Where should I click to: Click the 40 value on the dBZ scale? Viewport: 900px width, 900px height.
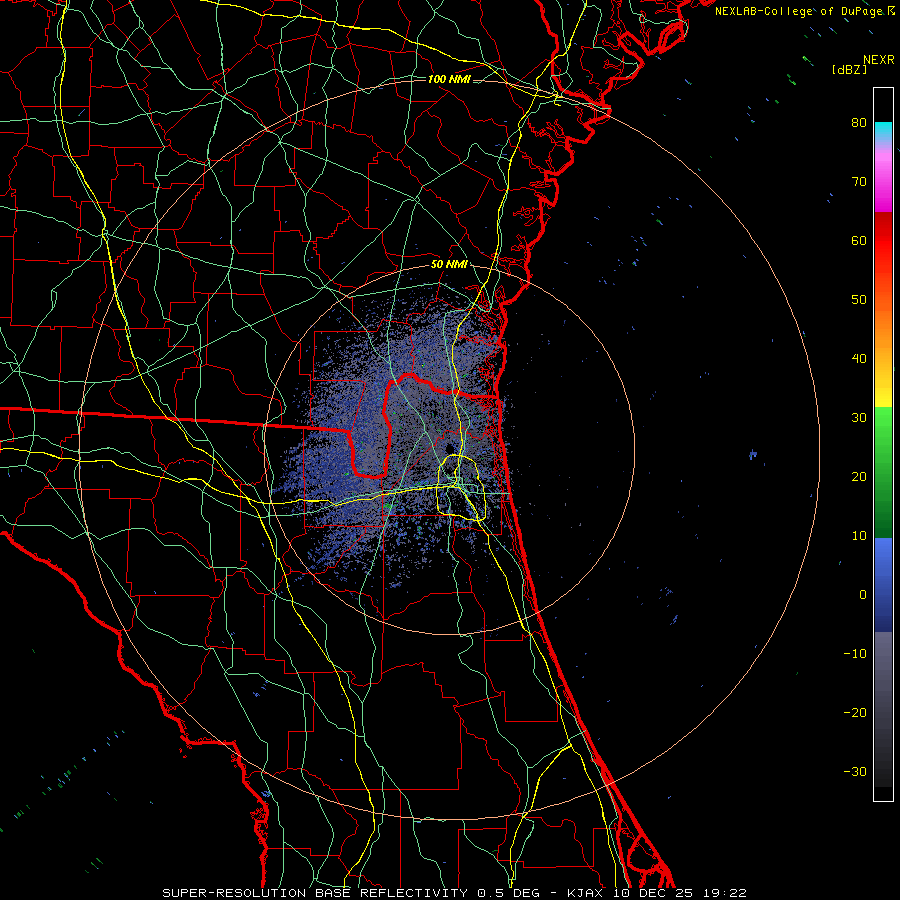(x=859, y=359)
